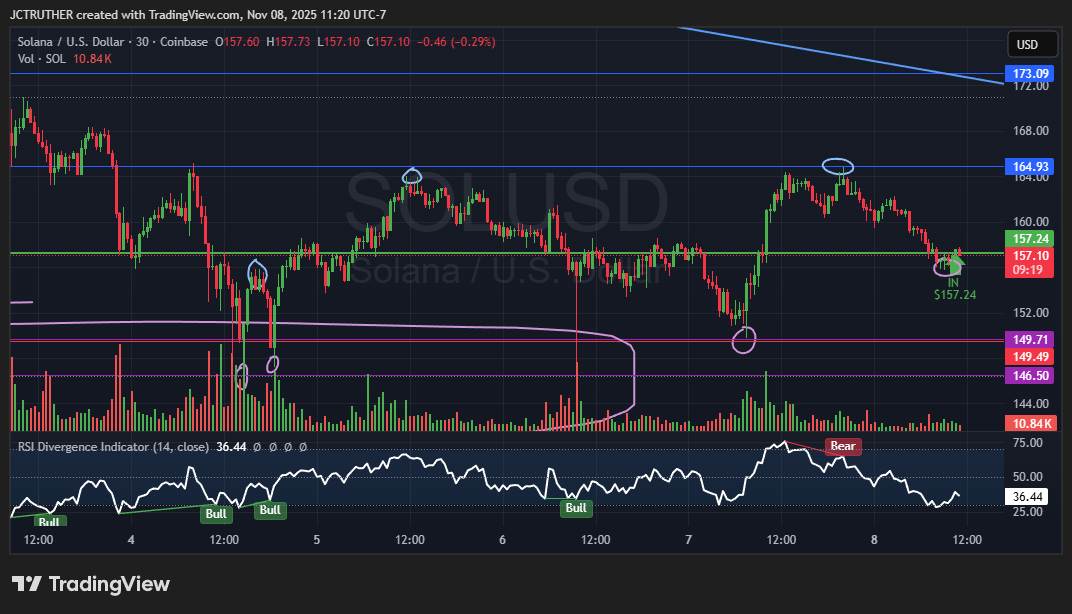Click the 36.44 RSI axis value label
This screenshot has height=614, width=1072.
[x=1027, y=497]
